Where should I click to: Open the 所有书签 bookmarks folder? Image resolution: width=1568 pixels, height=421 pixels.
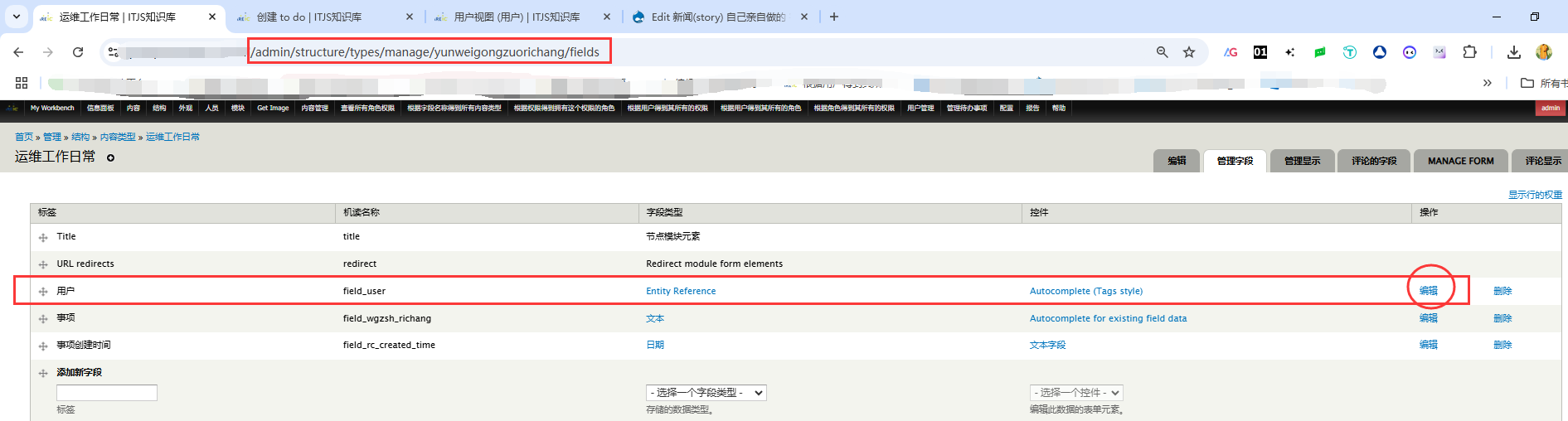click(x=1544, y=83)
